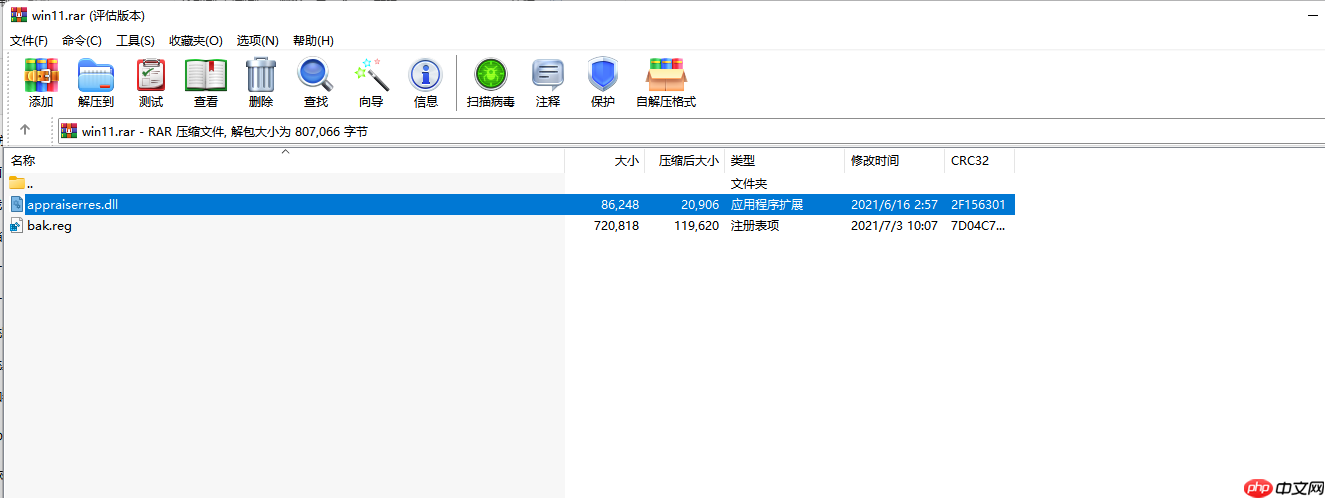
Task: Click packed size value 119,620
Action: coord(695,225)
